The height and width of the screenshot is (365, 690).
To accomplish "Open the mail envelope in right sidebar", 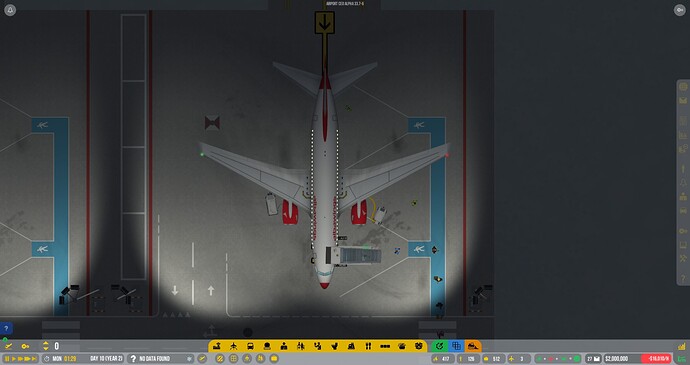I will 683,101.
